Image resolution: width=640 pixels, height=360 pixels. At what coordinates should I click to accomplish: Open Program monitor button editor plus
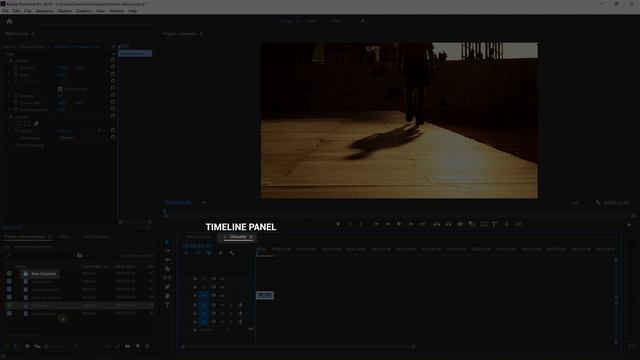coord(629,224)
